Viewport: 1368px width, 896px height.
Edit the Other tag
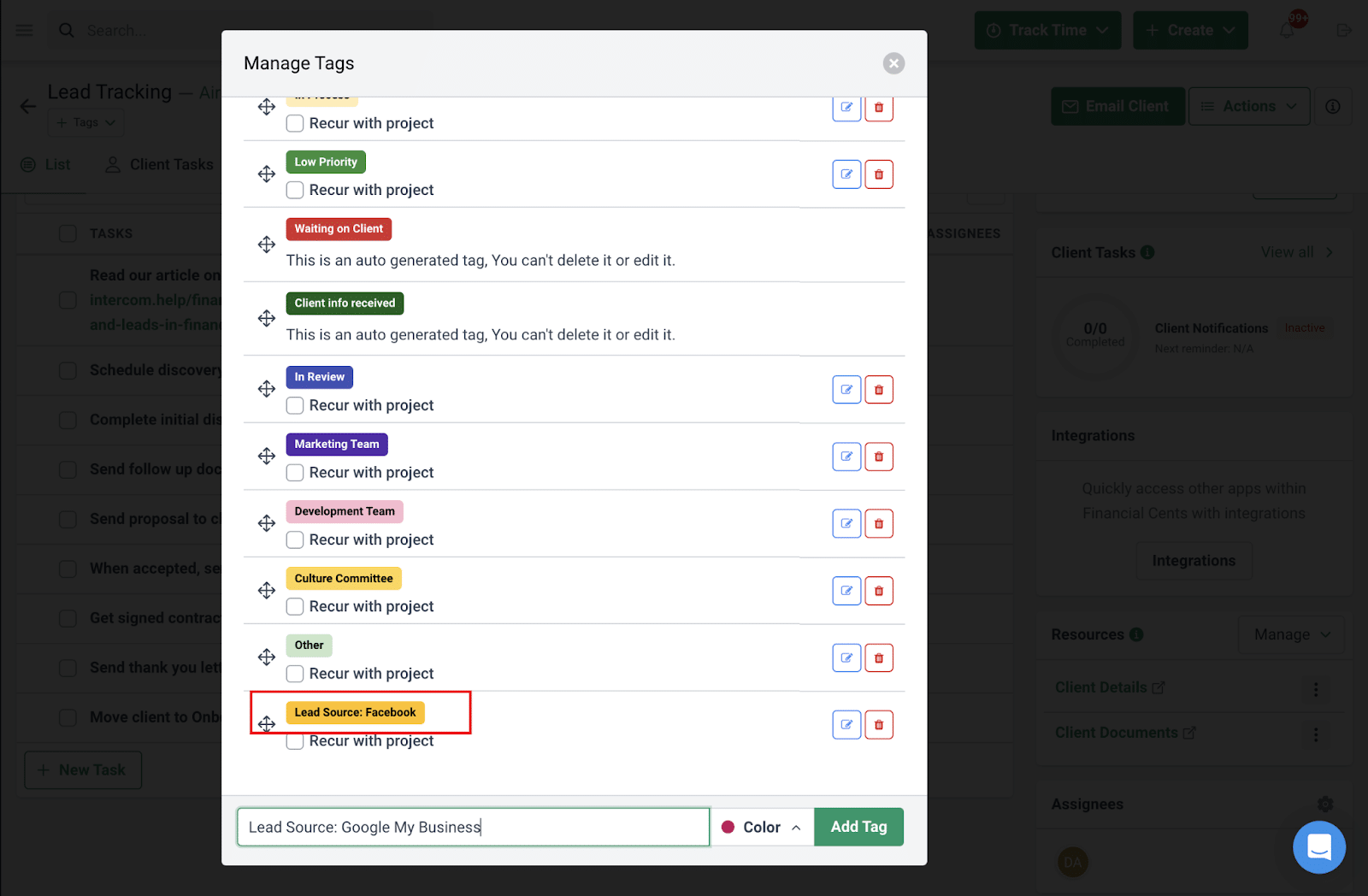click(x=846, y=658)
